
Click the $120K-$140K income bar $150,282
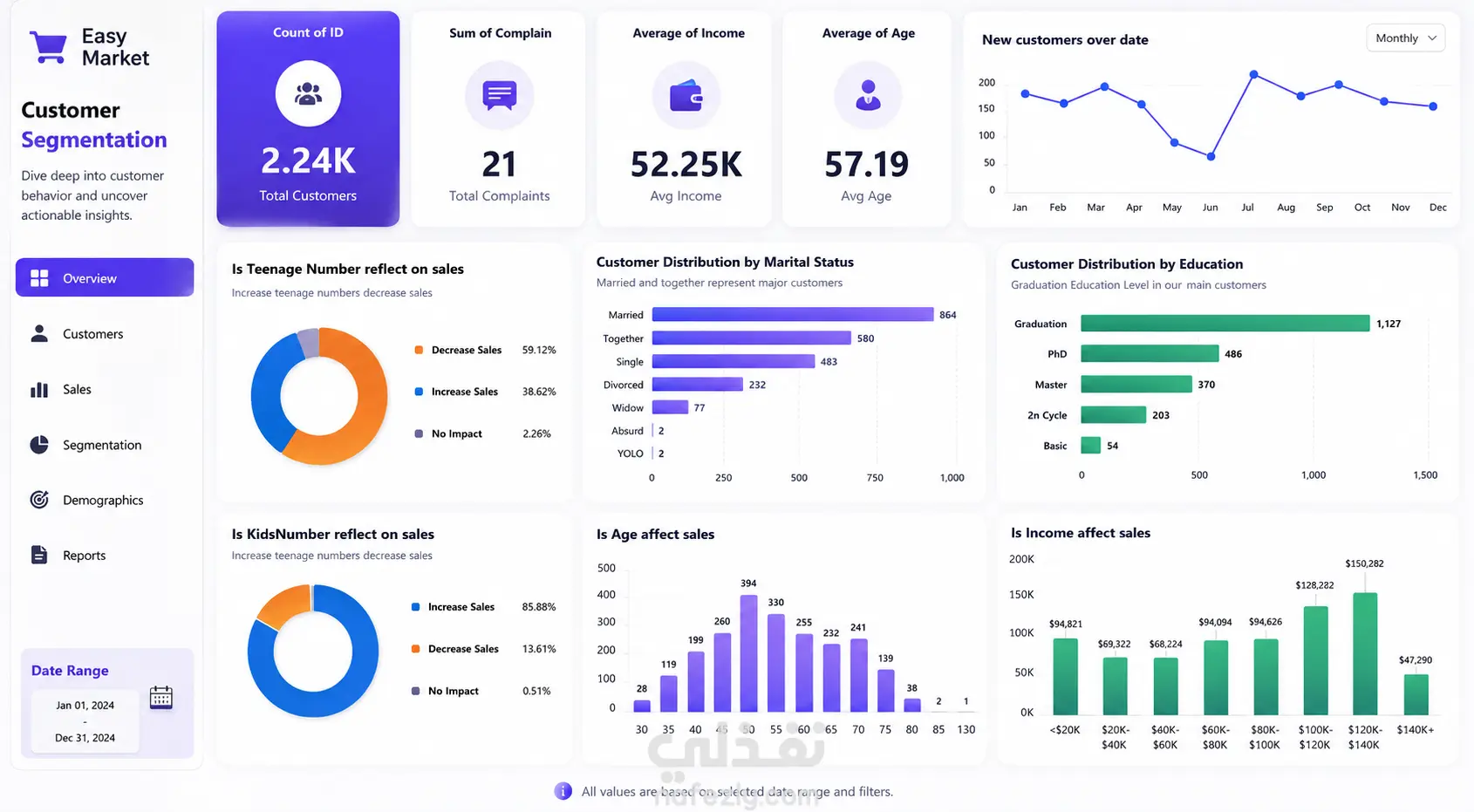tap(1365, 654)
